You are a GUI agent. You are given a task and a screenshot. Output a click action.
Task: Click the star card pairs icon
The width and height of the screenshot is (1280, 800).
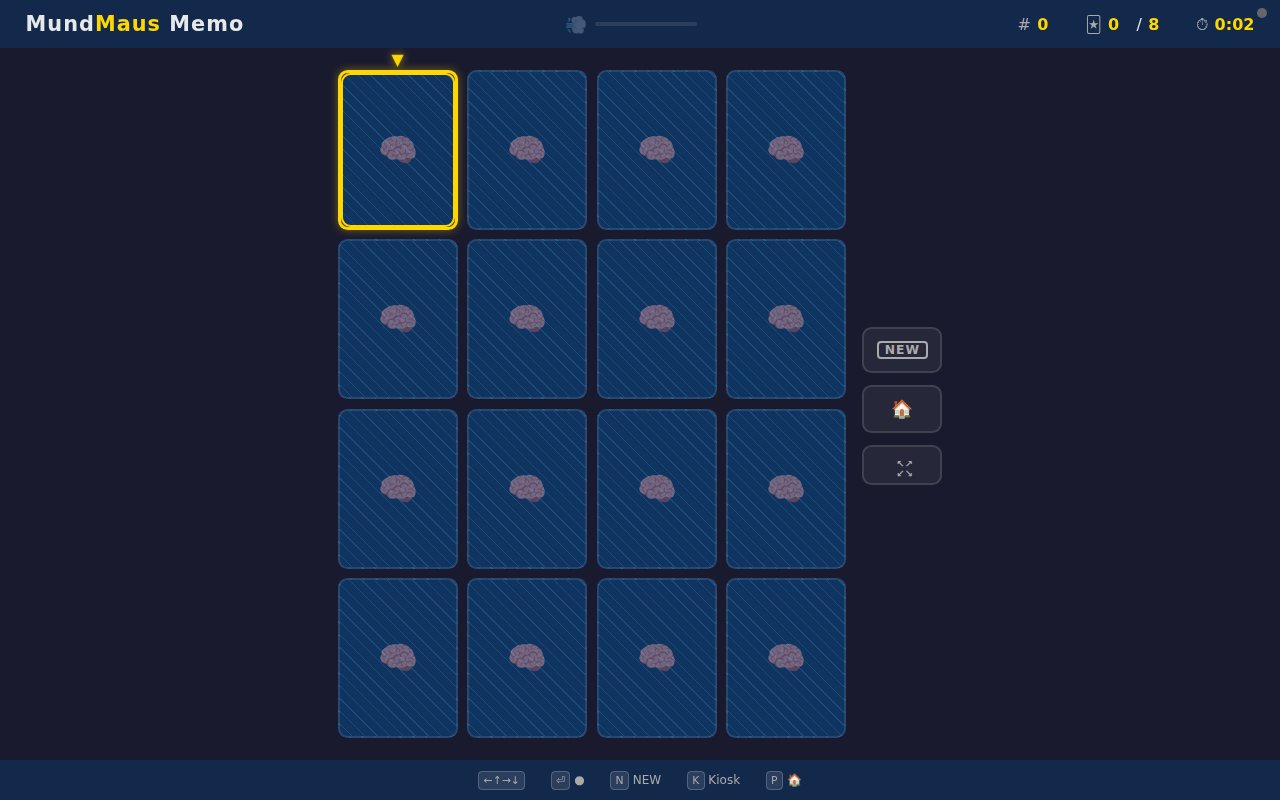[x=1093, y=24]
